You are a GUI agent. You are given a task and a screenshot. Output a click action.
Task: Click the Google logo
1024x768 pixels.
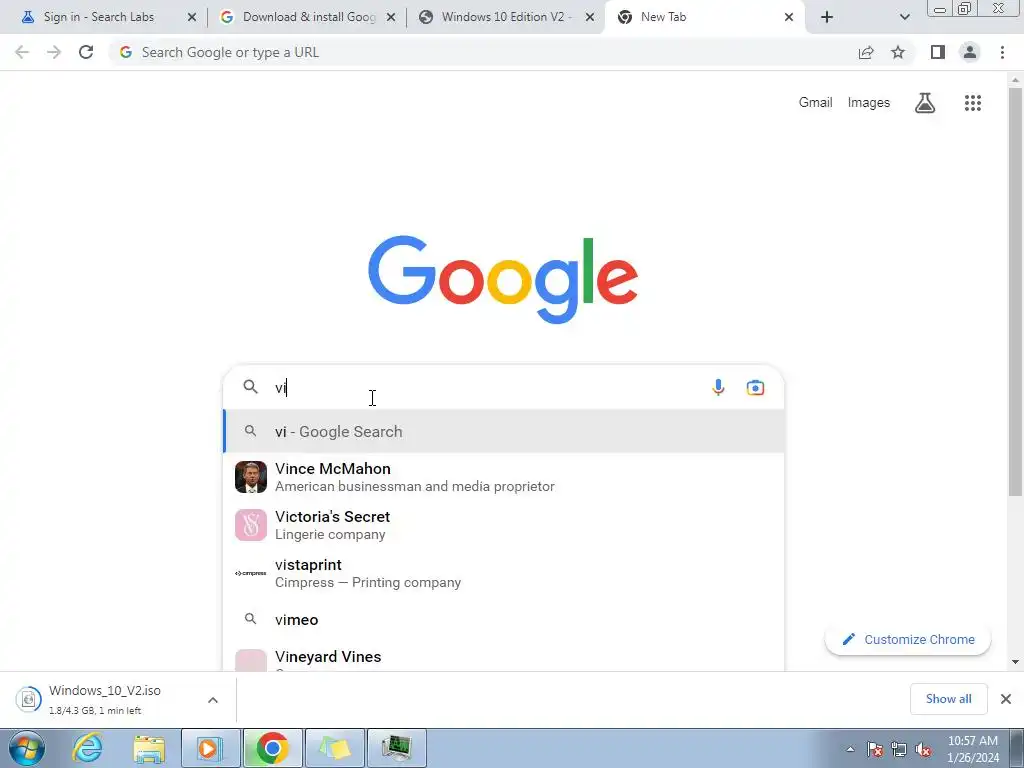pos(503,280)
